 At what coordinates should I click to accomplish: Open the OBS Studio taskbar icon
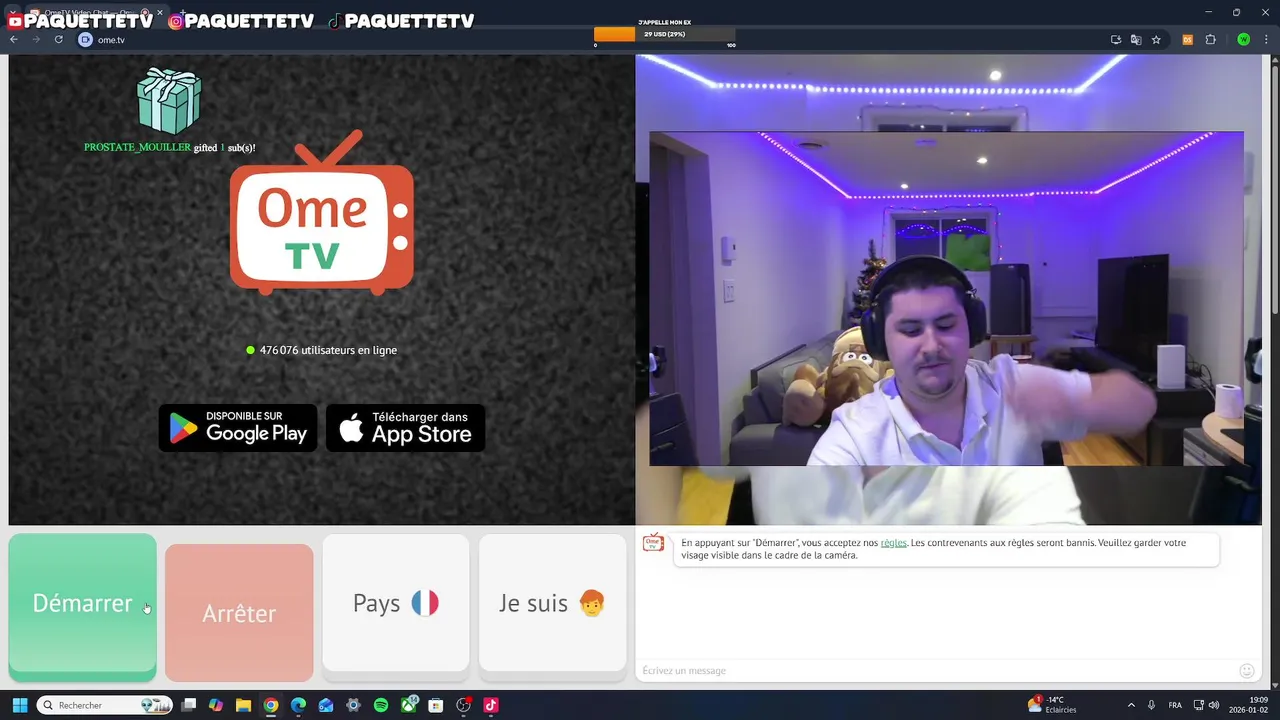pyautogui.click(x=463, y=705)
